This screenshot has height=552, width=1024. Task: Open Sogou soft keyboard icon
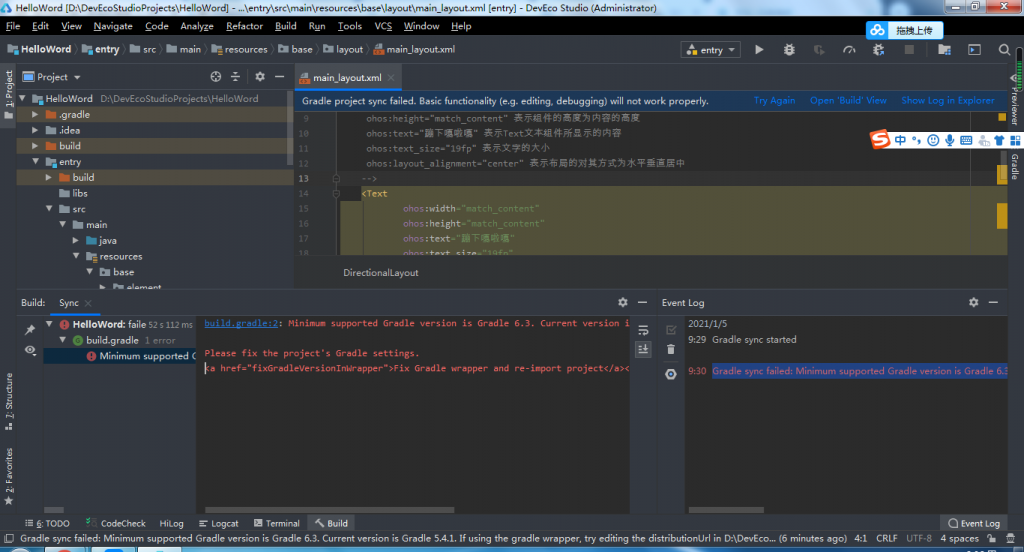tap(966, 140)
